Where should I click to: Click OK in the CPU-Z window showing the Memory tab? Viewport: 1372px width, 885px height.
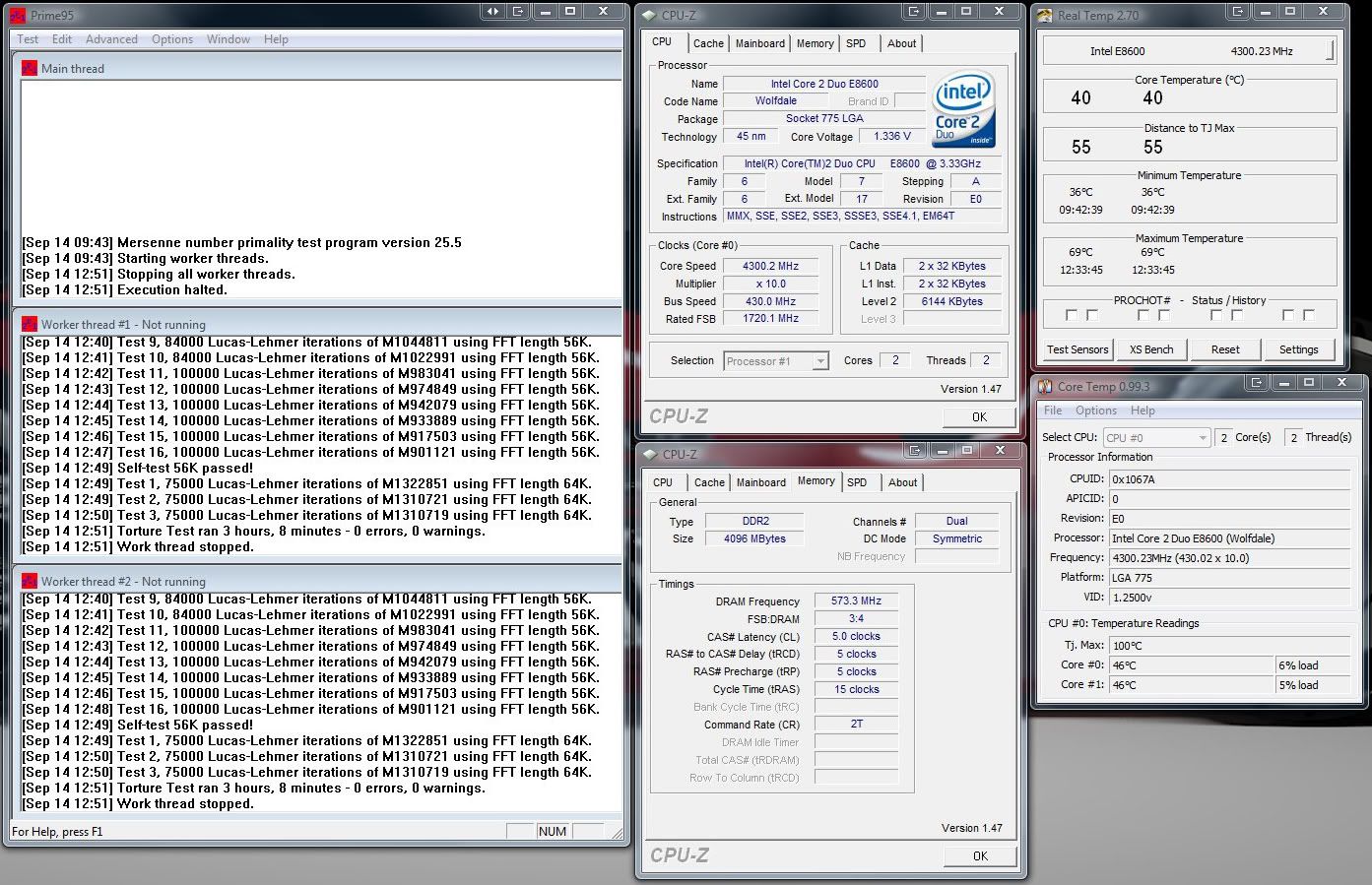(x=980, y=855)
